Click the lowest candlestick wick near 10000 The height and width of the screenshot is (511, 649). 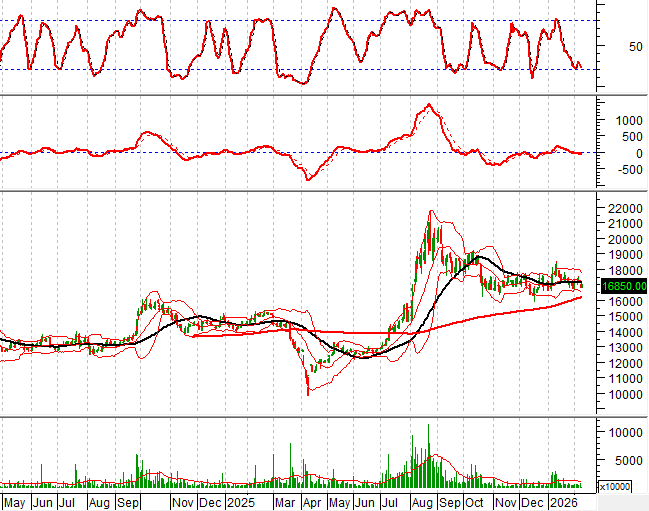tap(307, 393)
